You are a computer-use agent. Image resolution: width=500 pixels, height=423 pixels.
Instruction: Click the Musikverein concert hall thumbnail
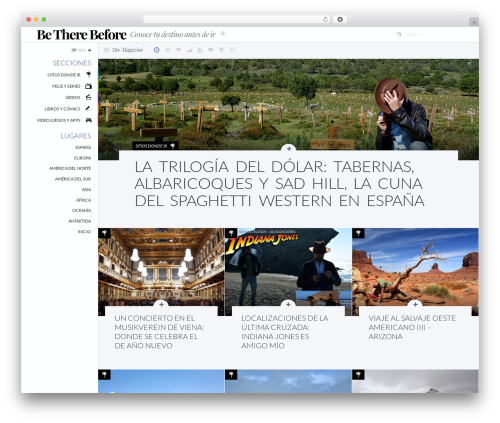pyautogui.click(x=161, y=267)
